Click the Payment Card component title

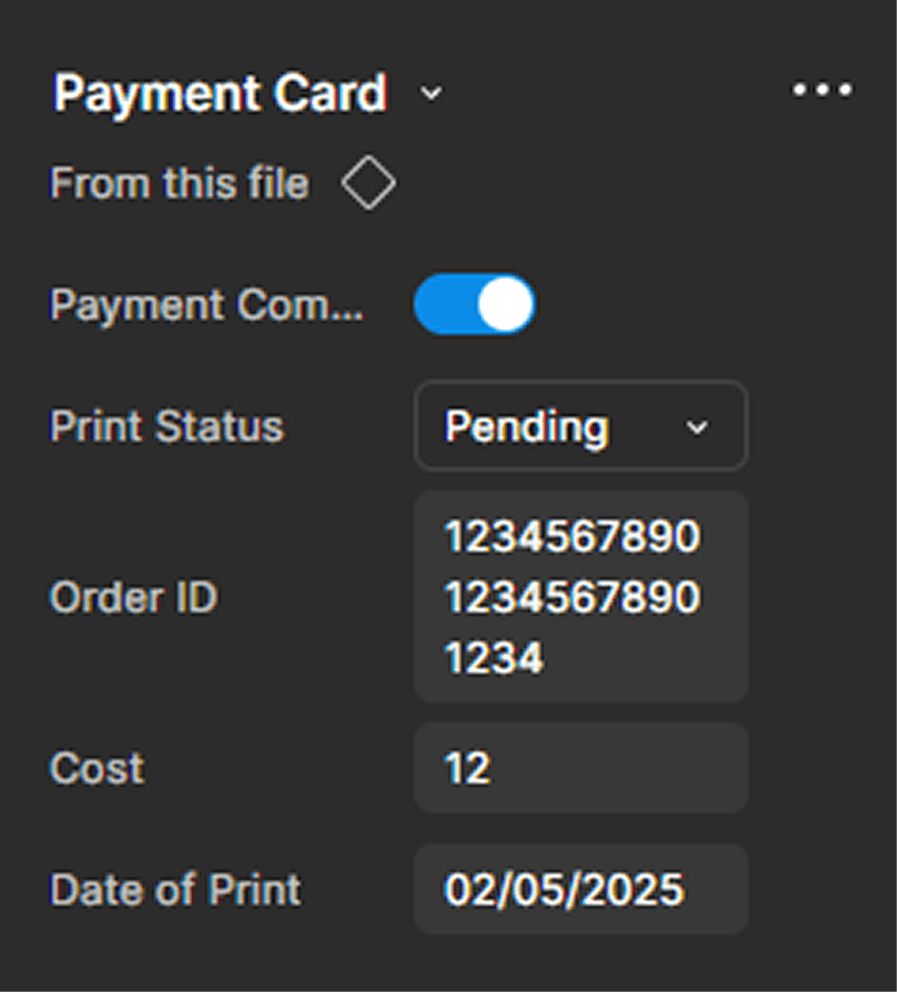(x=220, y=94)
